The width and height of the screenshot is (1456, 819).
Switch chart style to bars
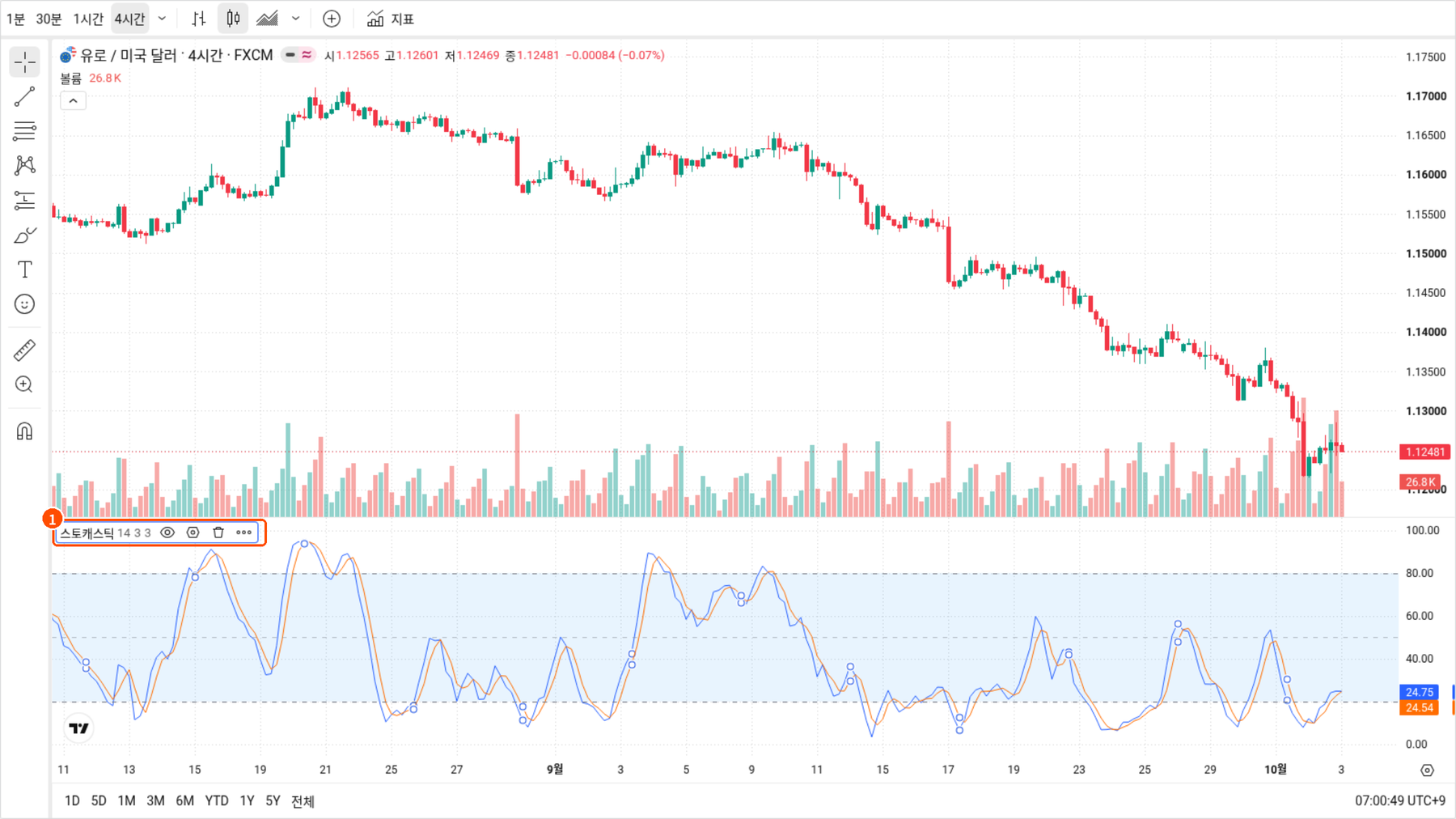click(199, 19)
